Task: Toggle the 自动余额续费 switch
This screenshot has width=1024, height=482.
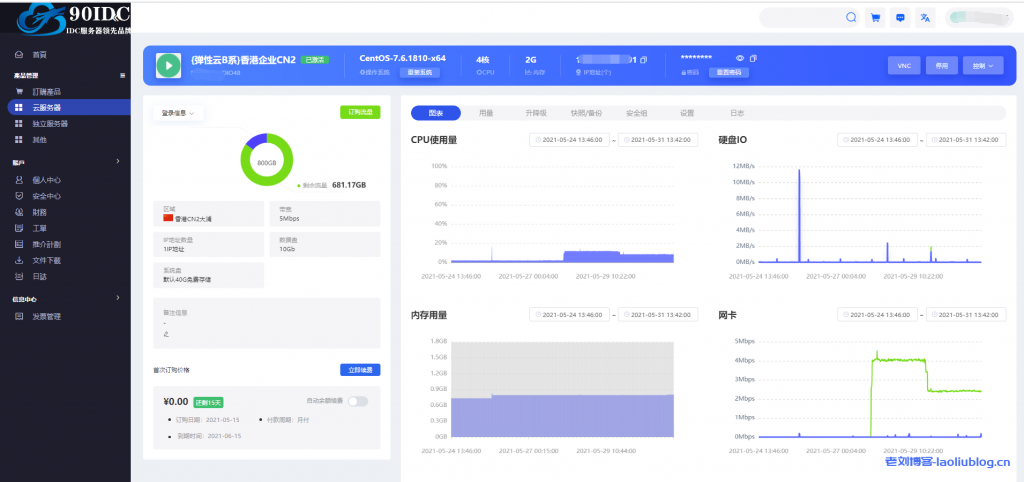Action: [357, 401]
